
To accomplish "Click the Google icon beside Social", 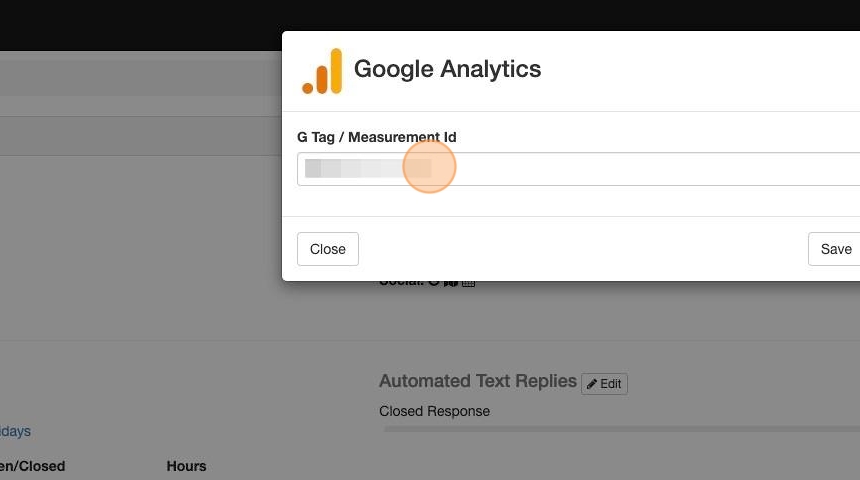I will click(x=434, y=283).
